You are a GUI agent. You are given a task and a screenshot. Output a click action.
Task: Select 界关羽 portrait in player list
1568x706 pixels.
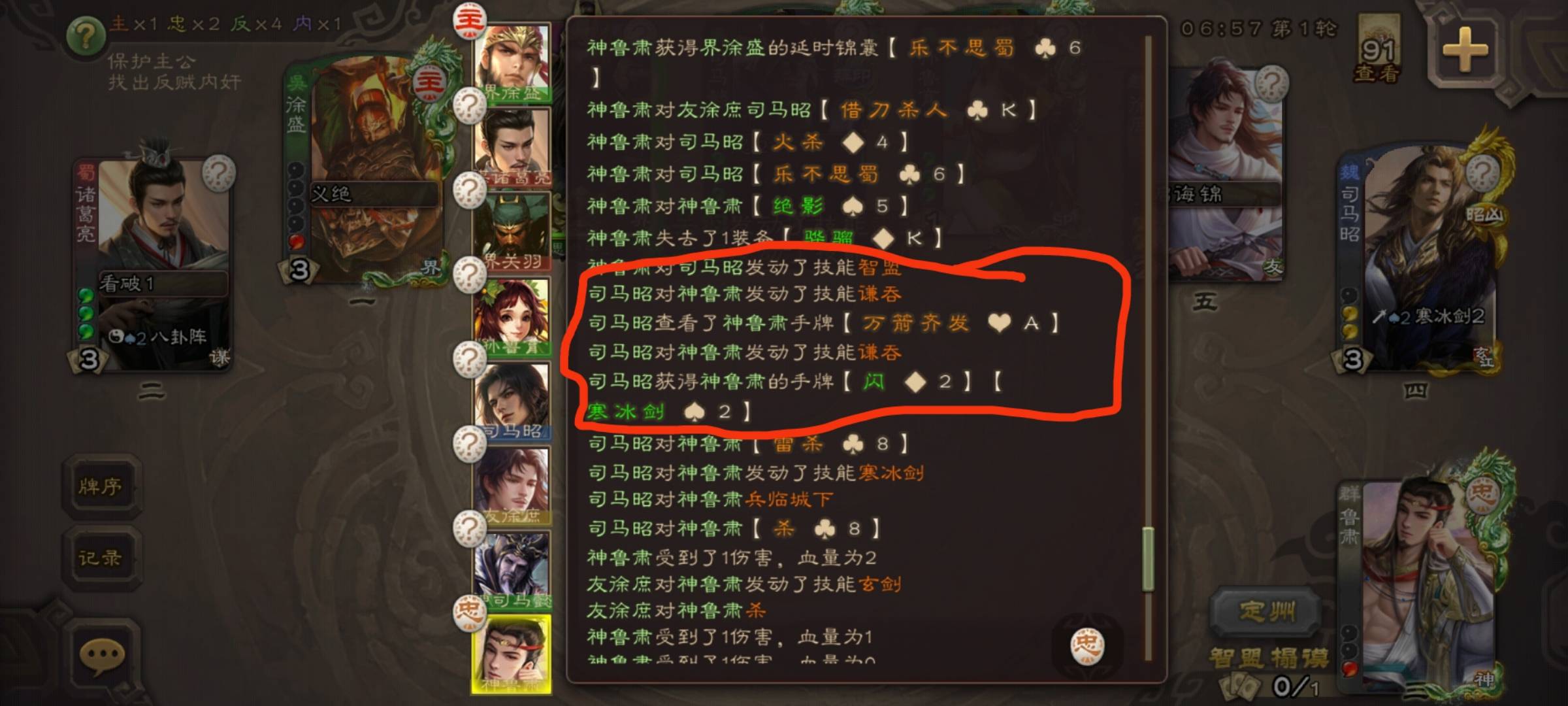(513, 231)
